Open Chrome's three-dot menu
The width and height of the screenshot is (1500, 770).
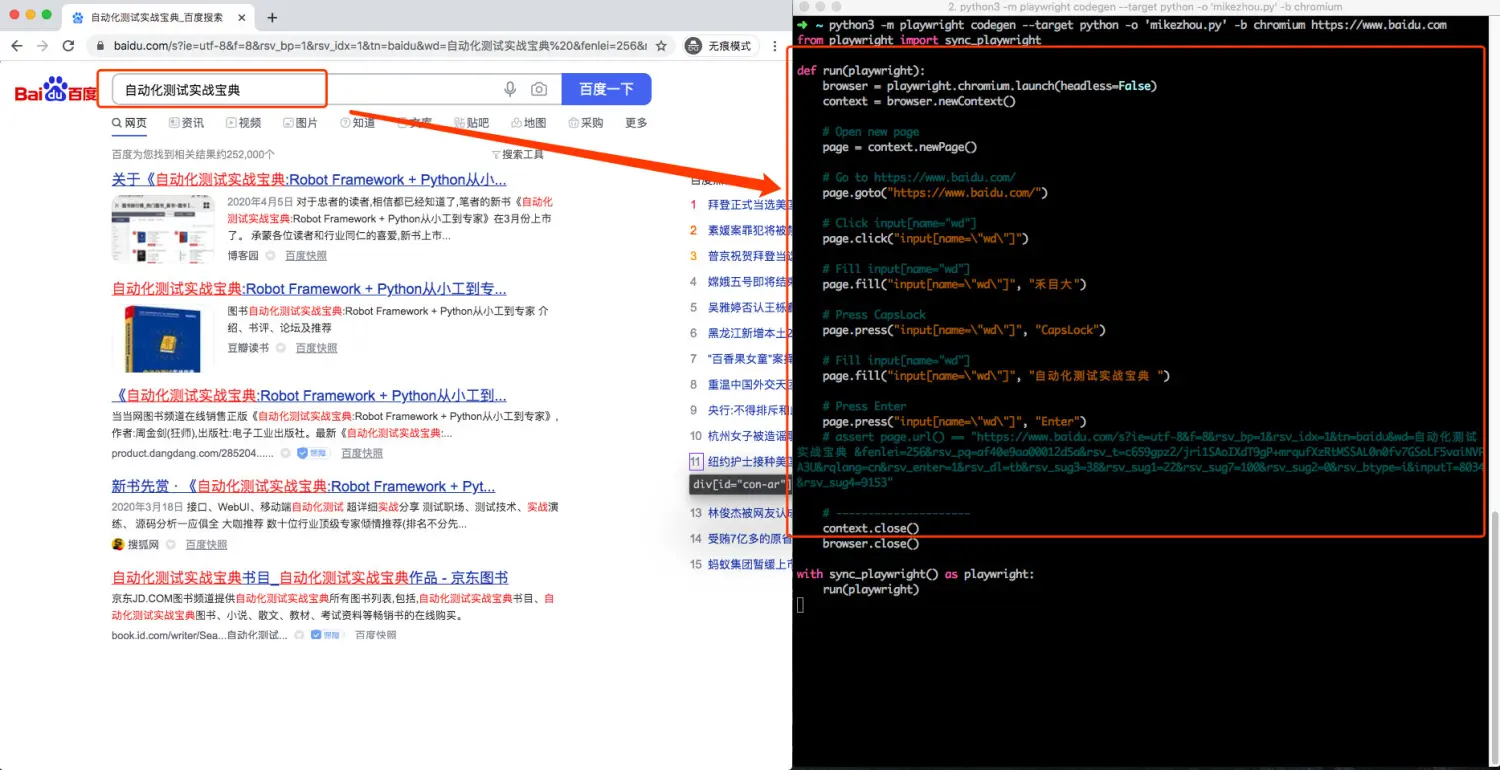point(775,46)
